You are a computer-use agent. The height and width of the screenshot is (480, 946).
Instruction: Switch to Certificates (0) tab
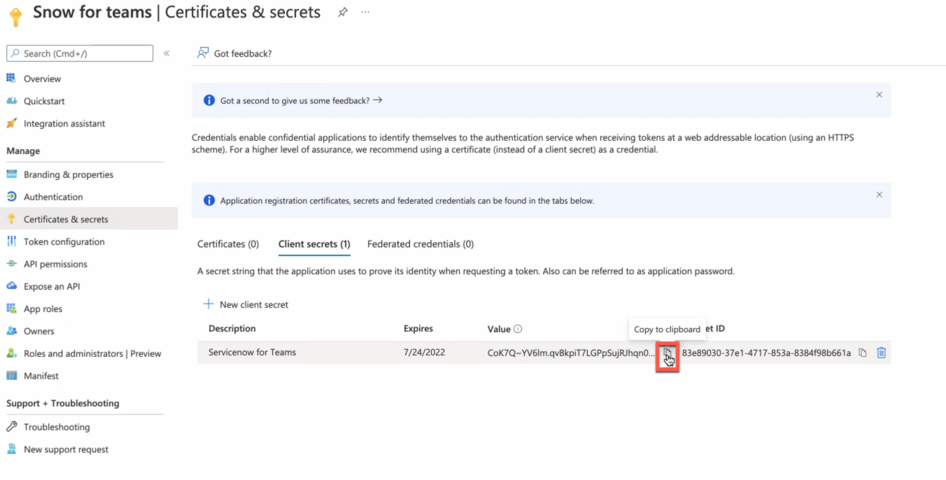pos(228,244)
